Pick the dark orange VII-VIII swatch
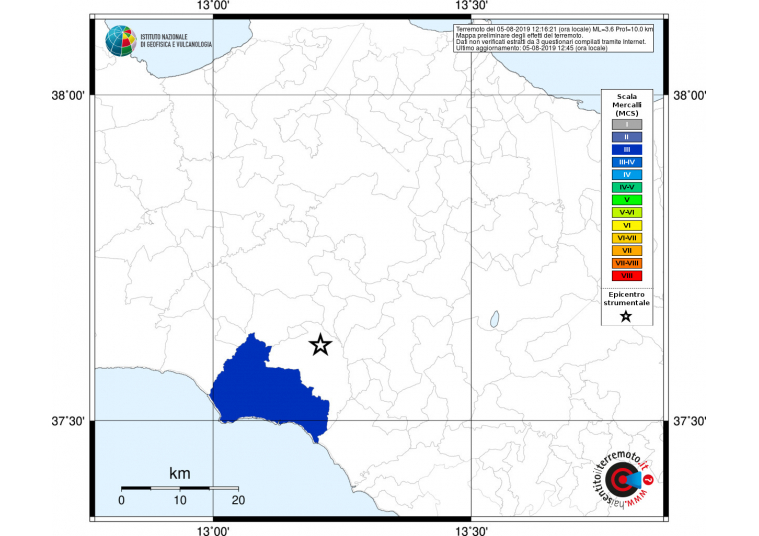Image resolution: width=759 pixels, height=536 pixels. (626, 262)
